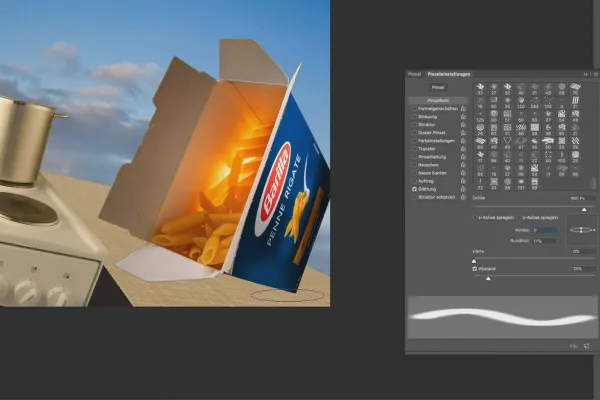Select the triangle-shaped brush tip
The height and width of the screenshot is (400, 600).
507,143
